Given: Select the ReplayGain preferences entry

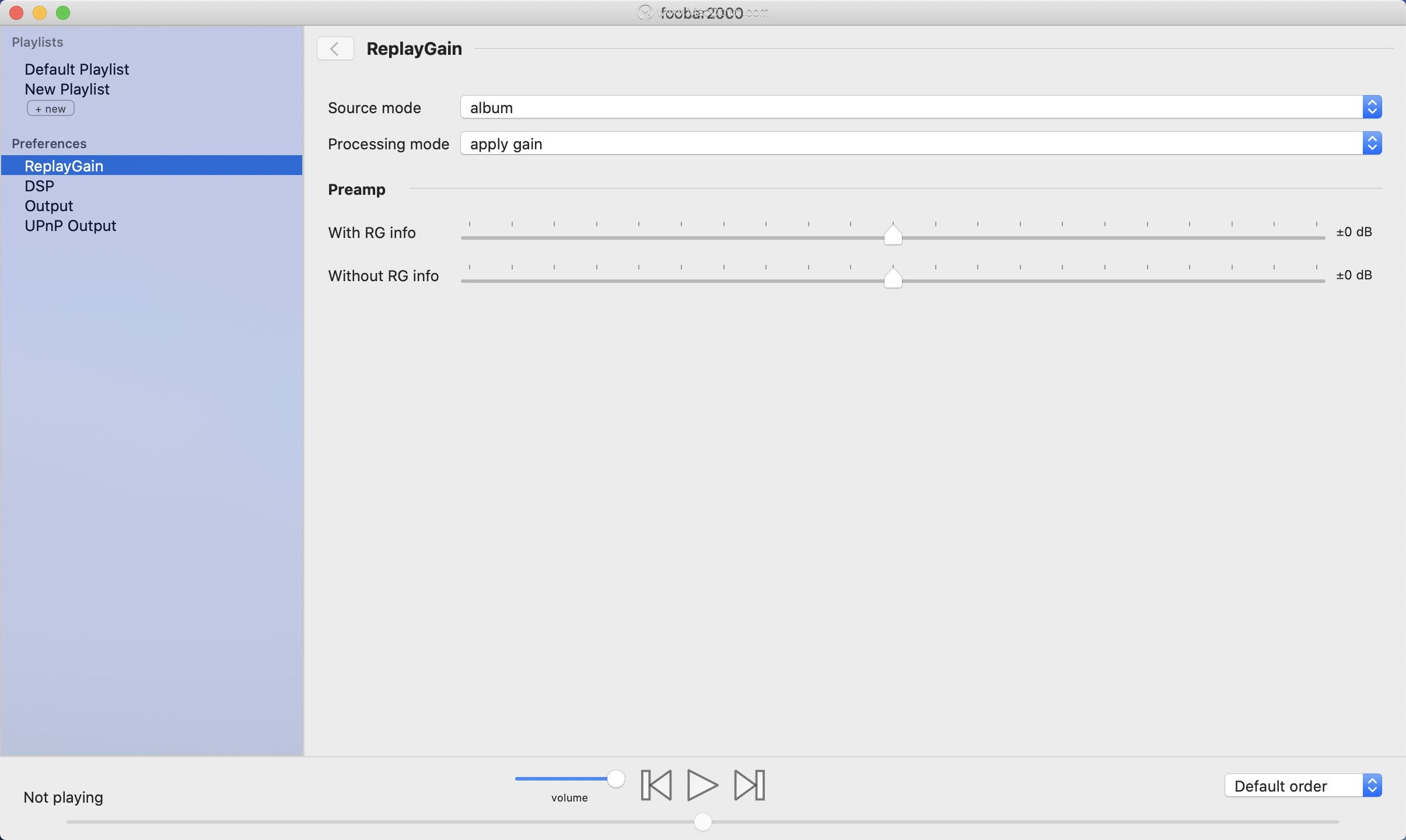Looking at the screenshot, I should [x=64, y=166].
